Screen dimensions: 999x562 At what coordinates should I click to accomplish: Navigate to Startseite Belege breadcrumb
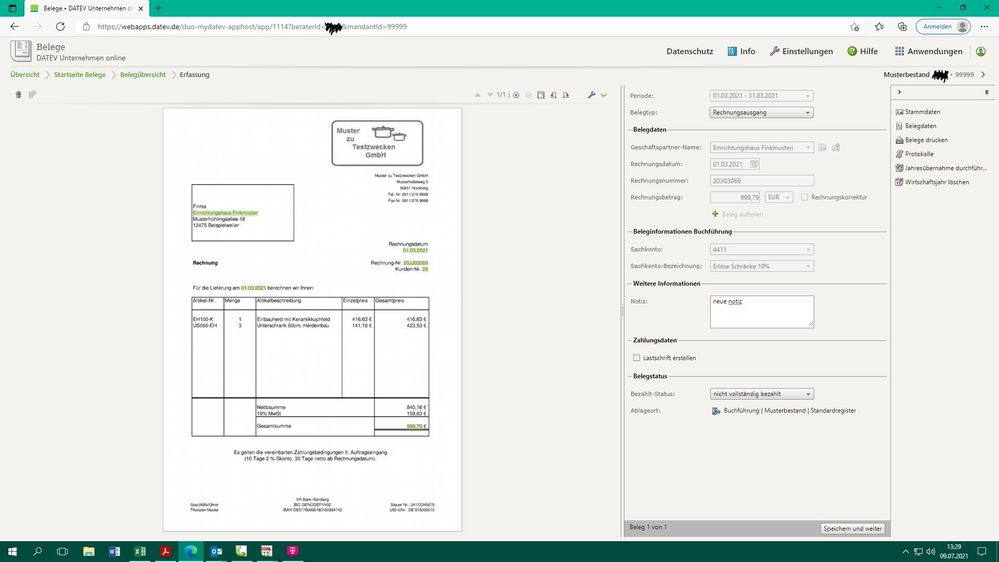(80, 75)
